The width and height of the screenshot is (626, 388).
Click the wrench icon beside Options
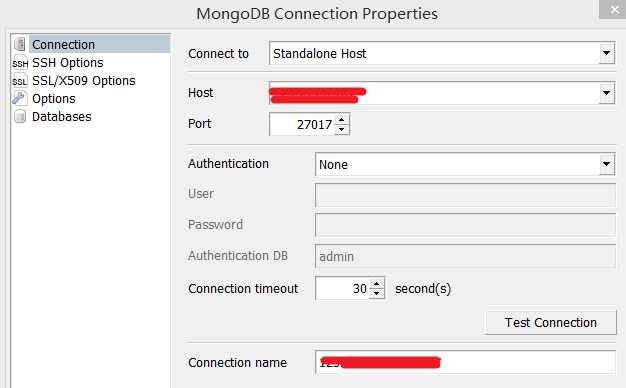tap(19, 98)
